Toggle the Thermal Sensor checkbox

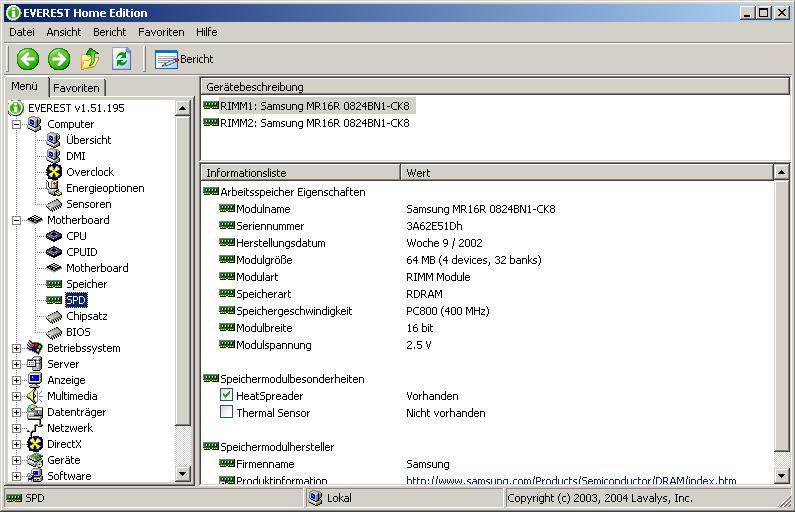tap(226, 412)
